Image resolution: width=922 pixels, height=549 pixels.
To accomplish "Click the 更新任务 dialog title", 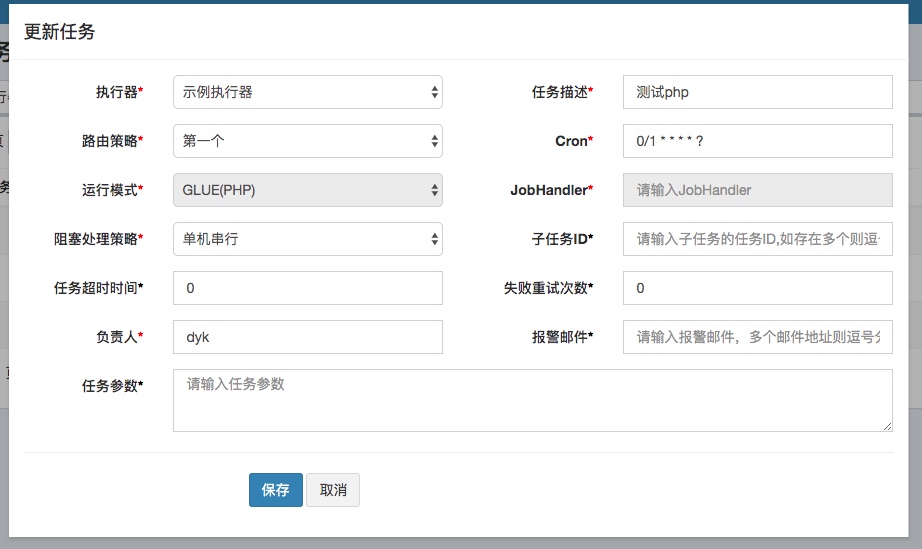I will click(x=60, y=32).
